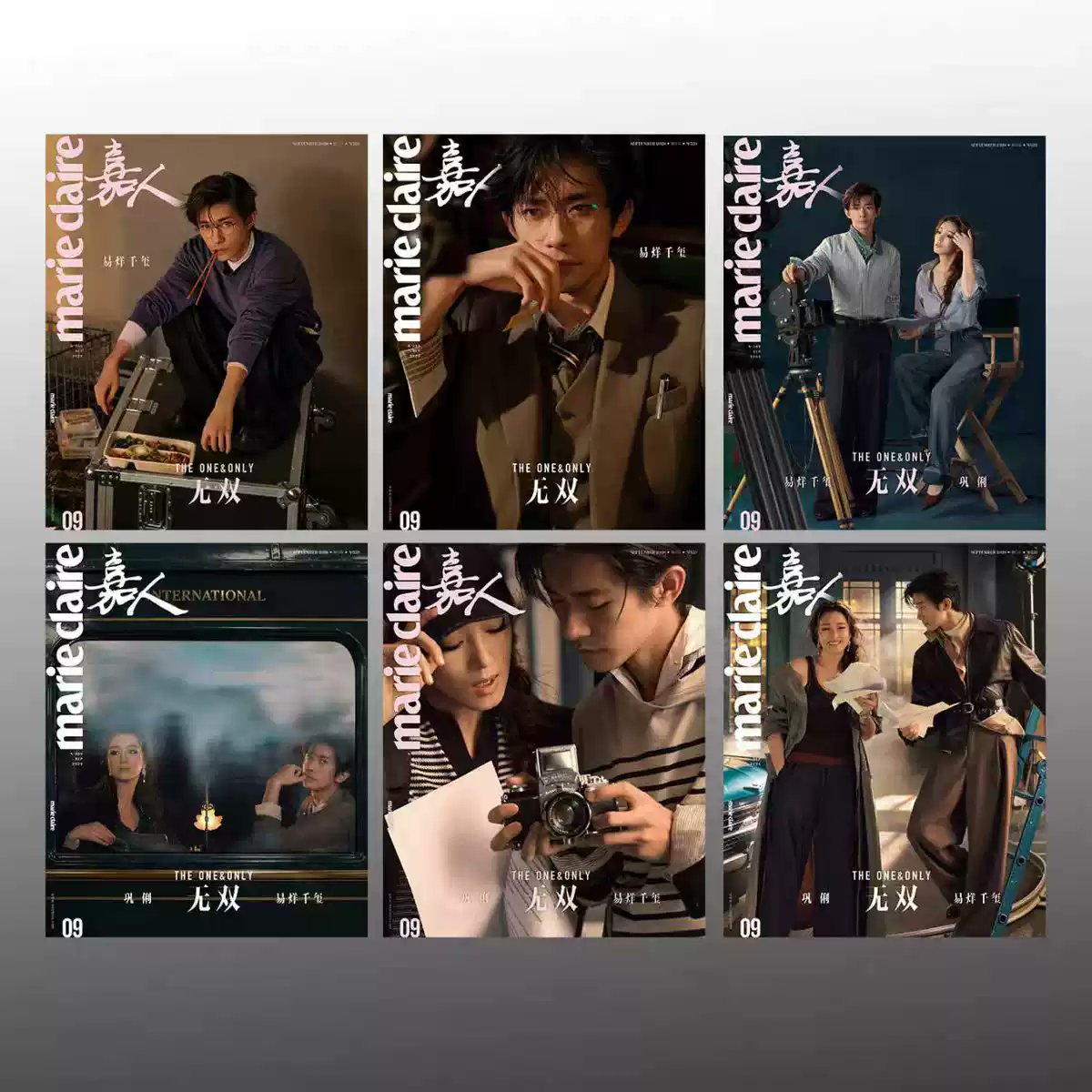
Task: Click the "09" issue number on beige suit cover
Action: pos(409,520)
